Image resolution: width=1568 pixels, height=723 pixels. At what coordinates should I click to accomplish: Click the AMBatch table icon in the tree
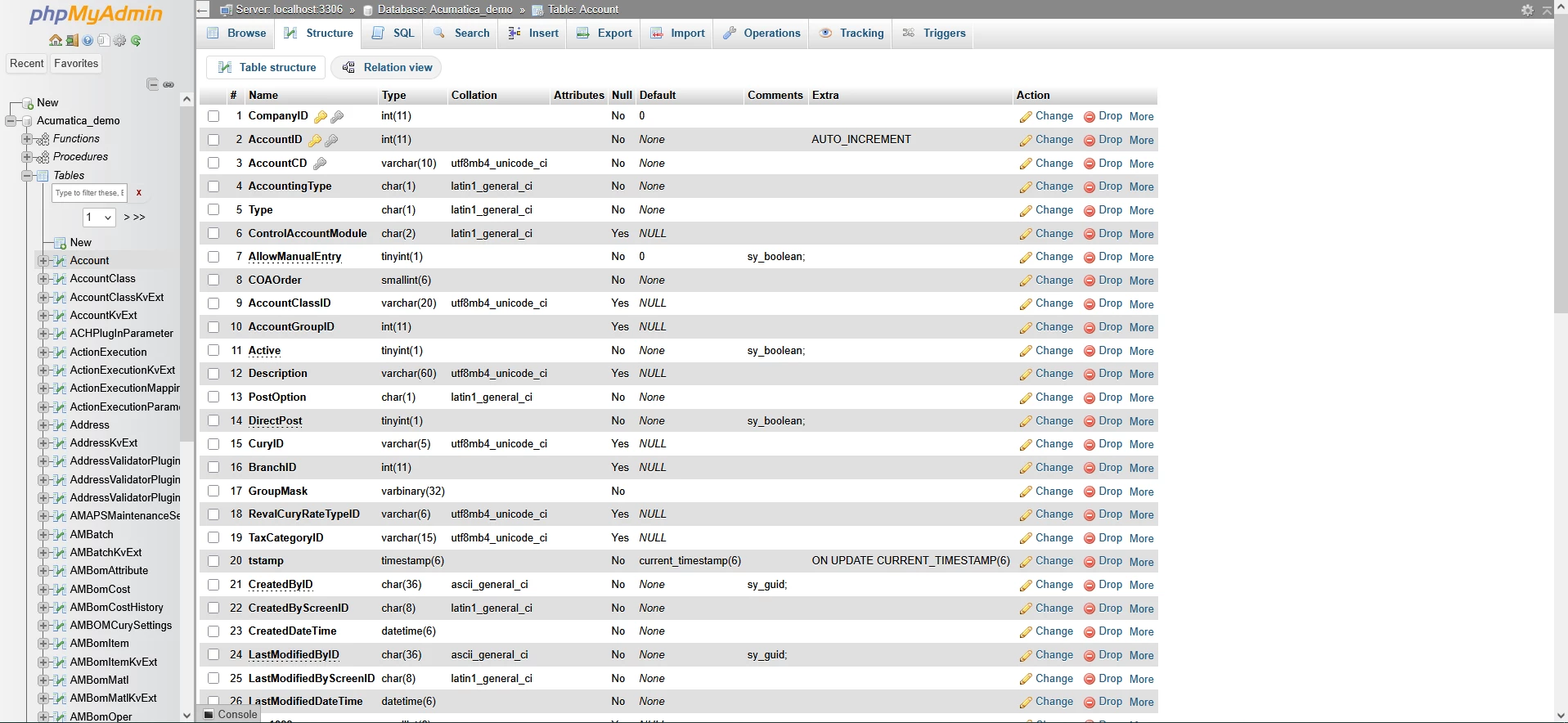pos(59,535)
